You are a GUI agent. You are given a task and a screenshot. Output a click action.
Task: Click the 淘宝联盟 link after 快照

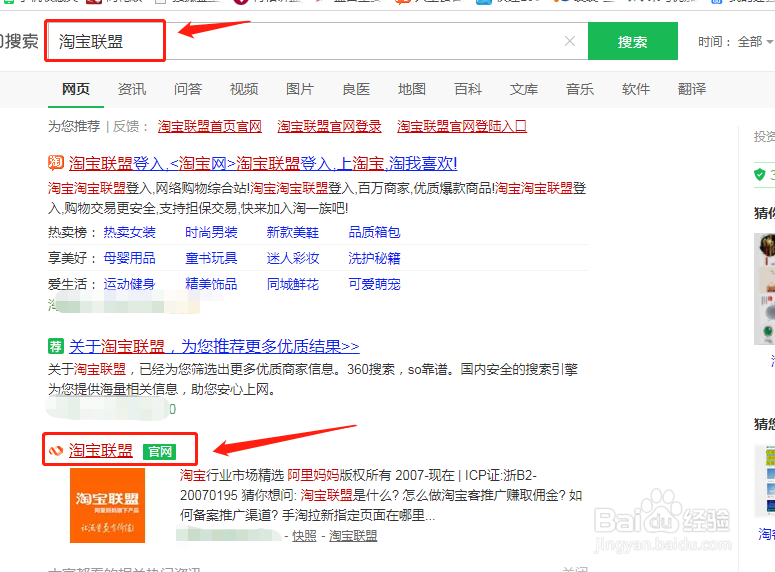(353, 536)
